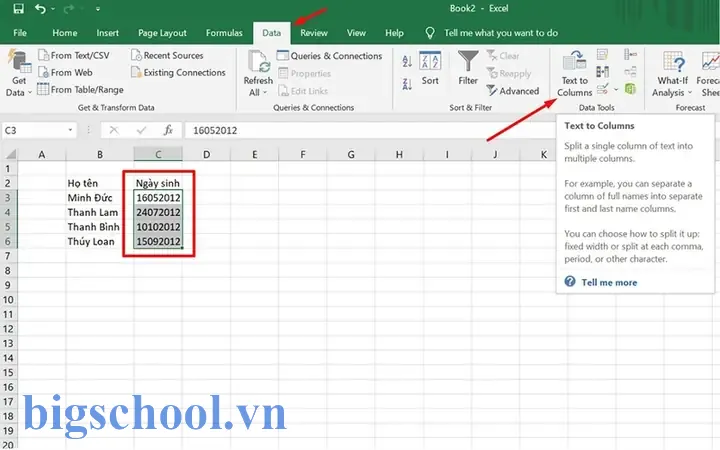Open Recent Sources

[x=168, y=56]
